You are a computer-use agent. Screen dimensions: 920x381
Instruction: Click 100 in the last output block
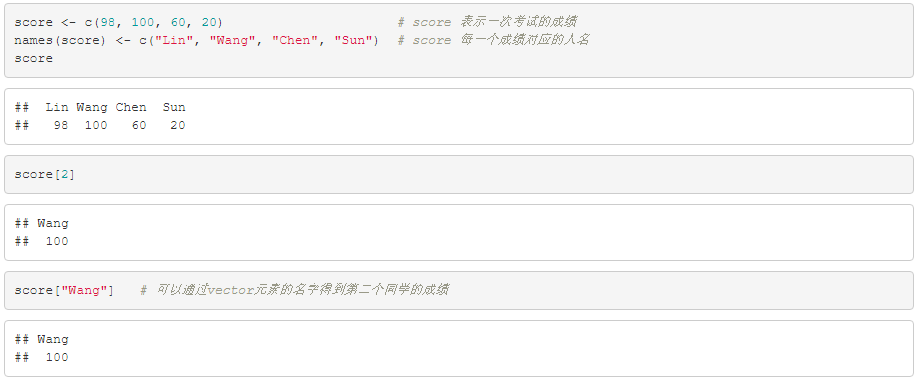57,358
